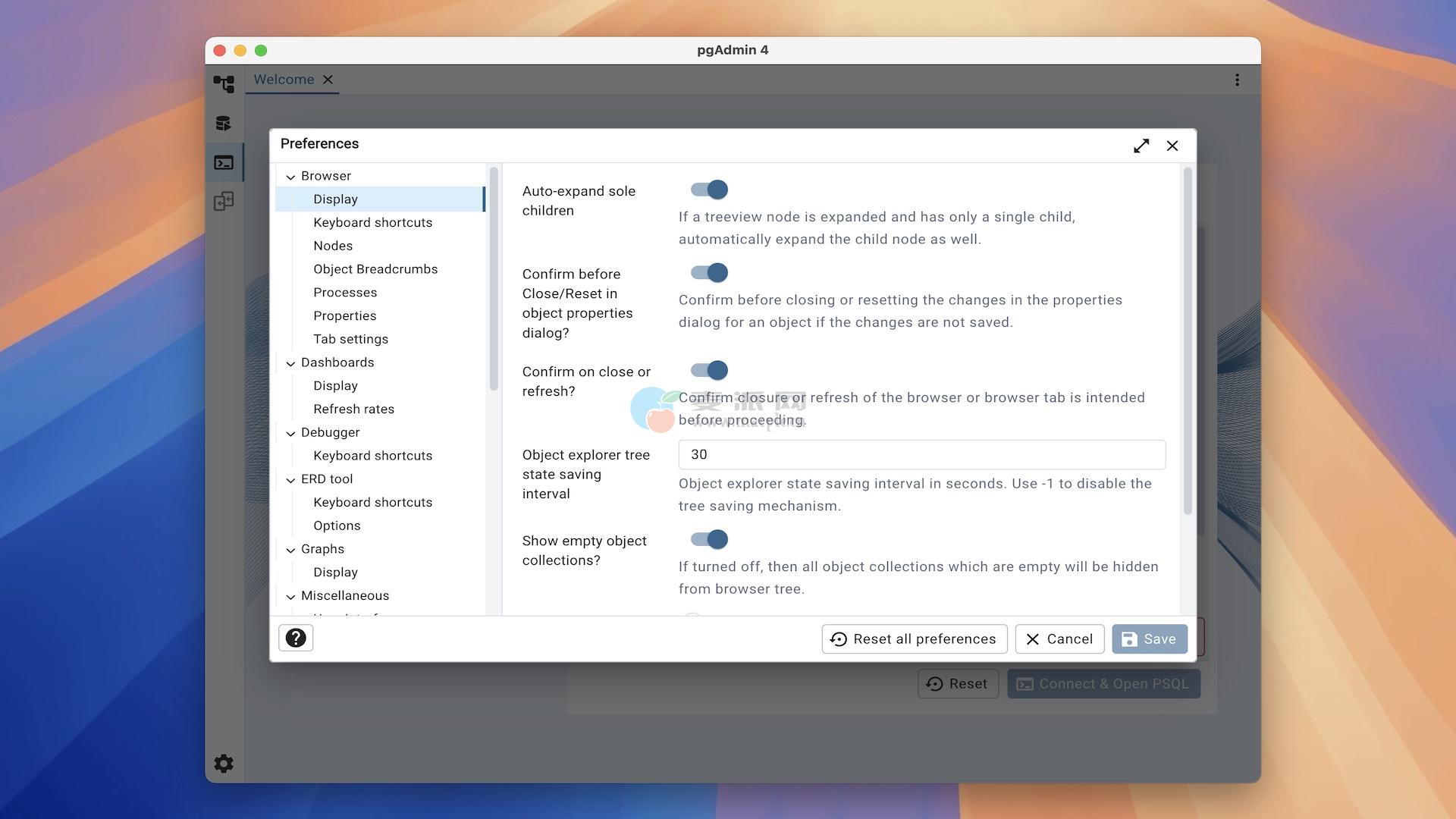1456x819 pixels.
Task: Click the Browser tree label
Action: [x=326, y=176]
